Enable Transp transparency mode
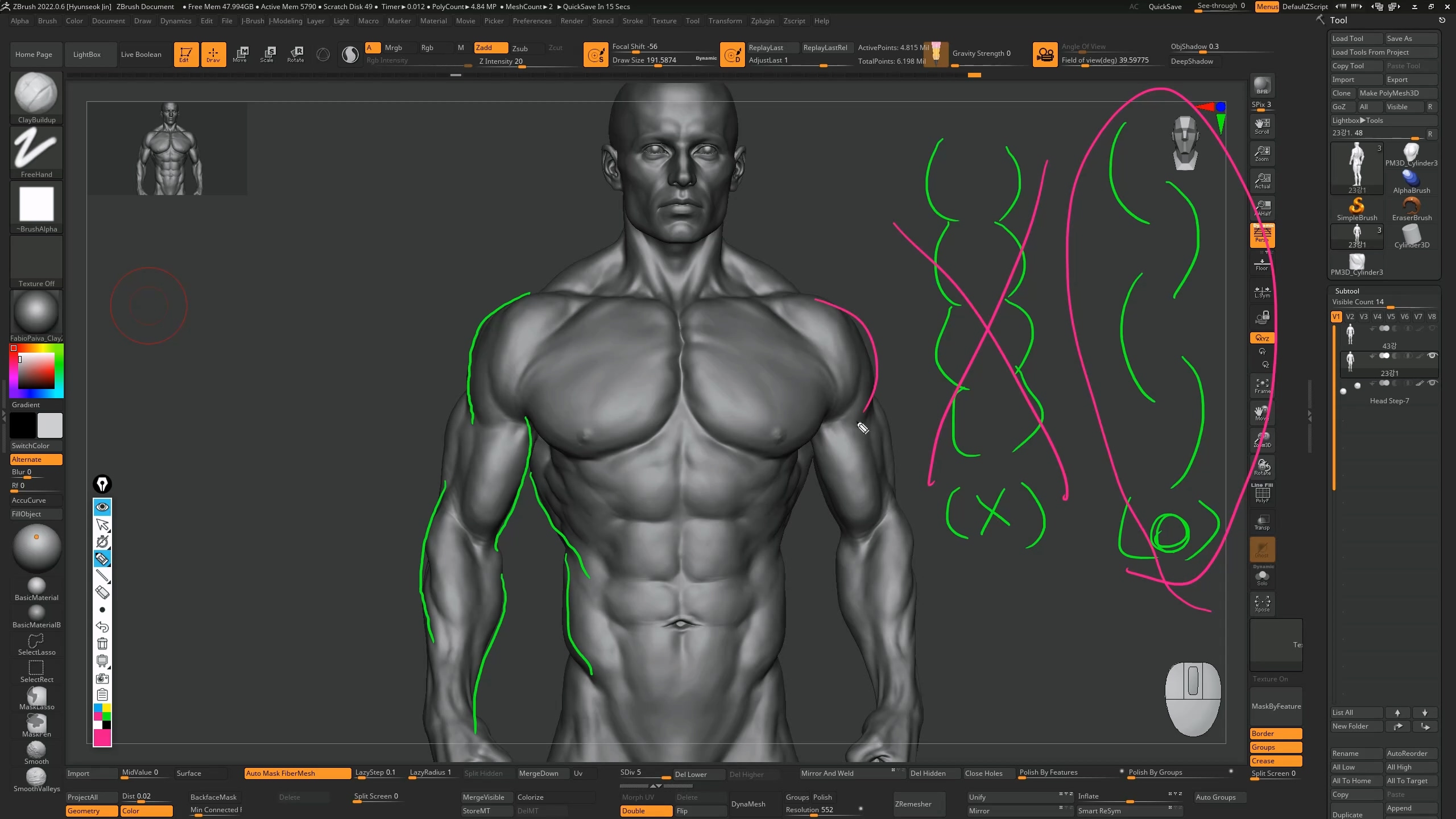The height and width of the screenshot is (819, 1456). click(1262, 522)
